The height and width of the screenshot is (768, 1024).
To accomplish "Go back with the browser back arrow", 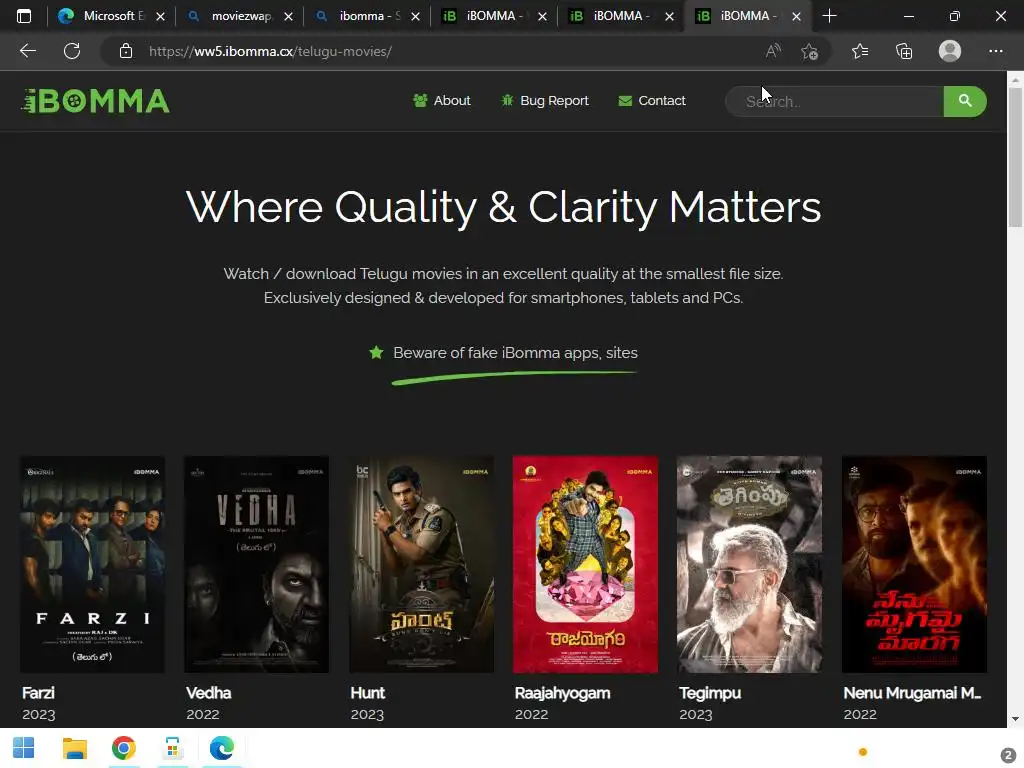I will click(27, 51).
